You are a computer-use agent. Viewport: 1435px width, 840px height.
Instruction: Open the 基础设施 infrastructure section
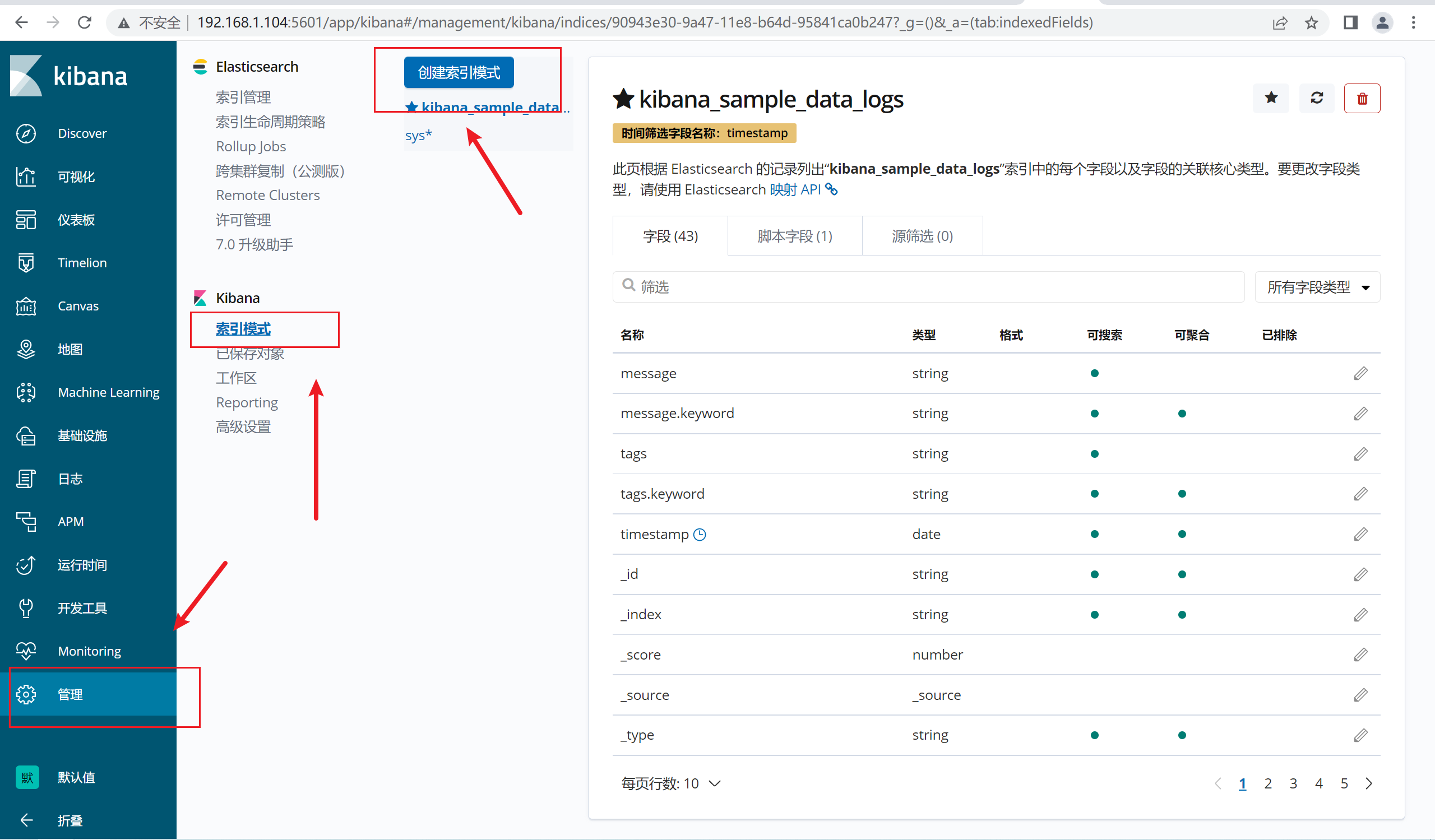click(82, 435)
